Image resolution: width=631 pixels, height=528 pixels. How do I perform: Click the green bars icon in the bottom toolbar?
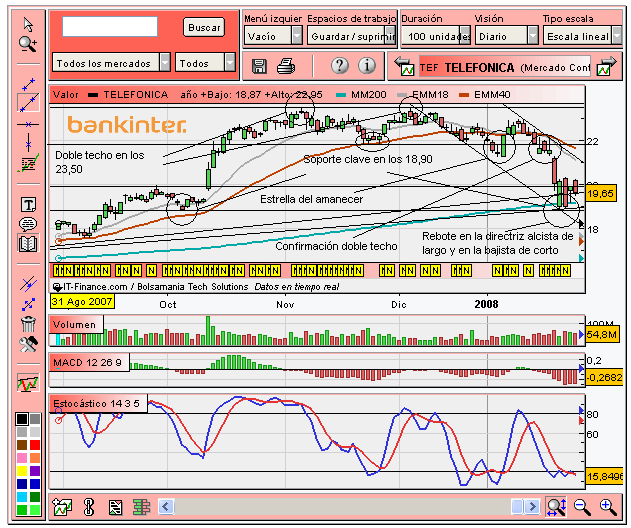[141, 507]
